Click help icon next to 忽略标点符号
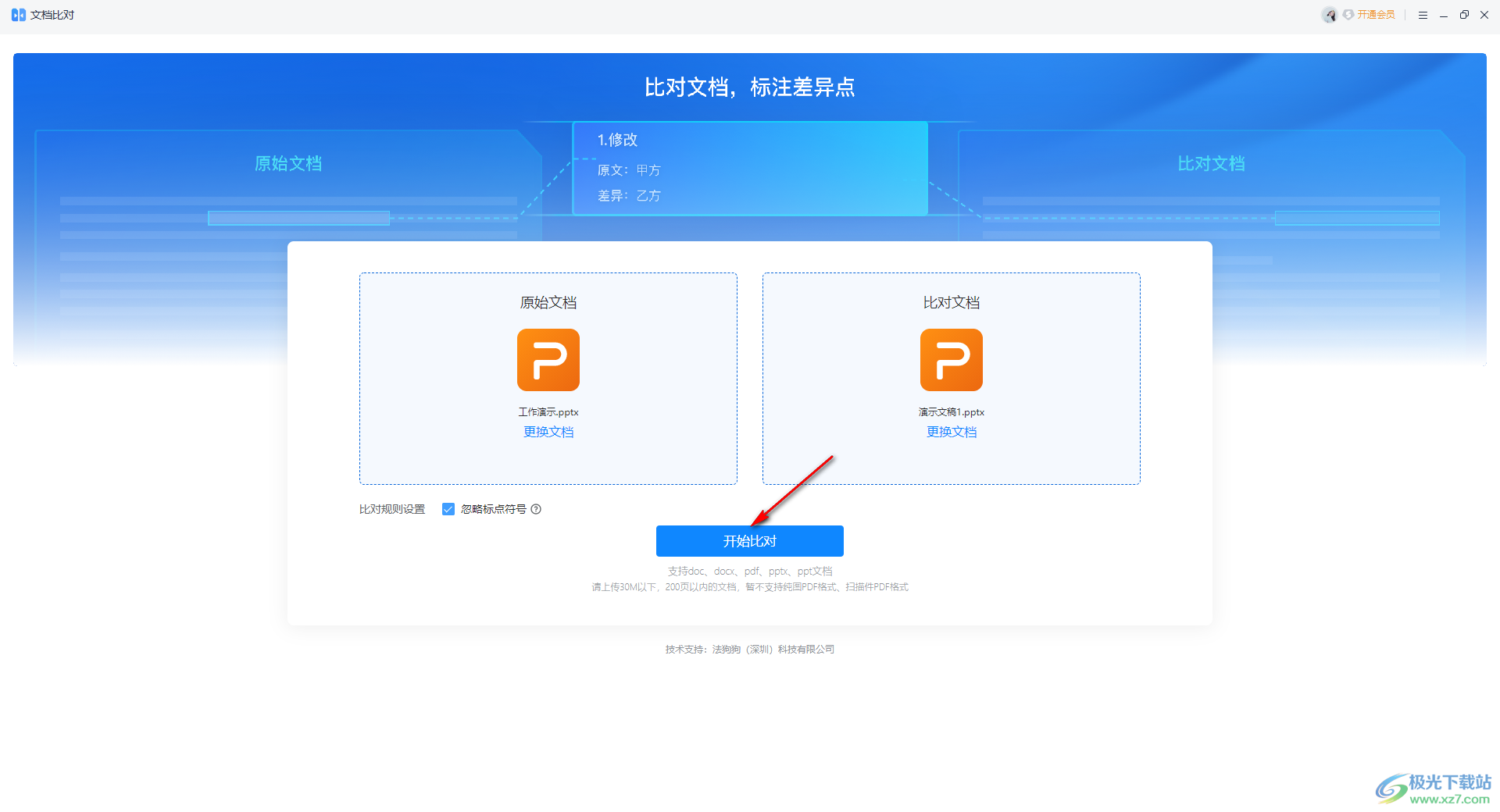Image resolution: width=1500 pixels, height=812 pixels. (536, 509)
